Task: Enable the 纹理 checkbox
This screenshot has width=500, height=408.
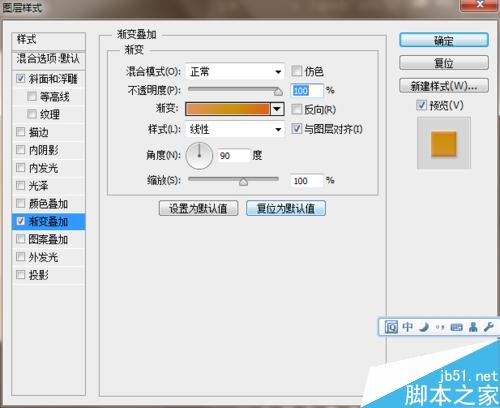Action: [32, 114]
